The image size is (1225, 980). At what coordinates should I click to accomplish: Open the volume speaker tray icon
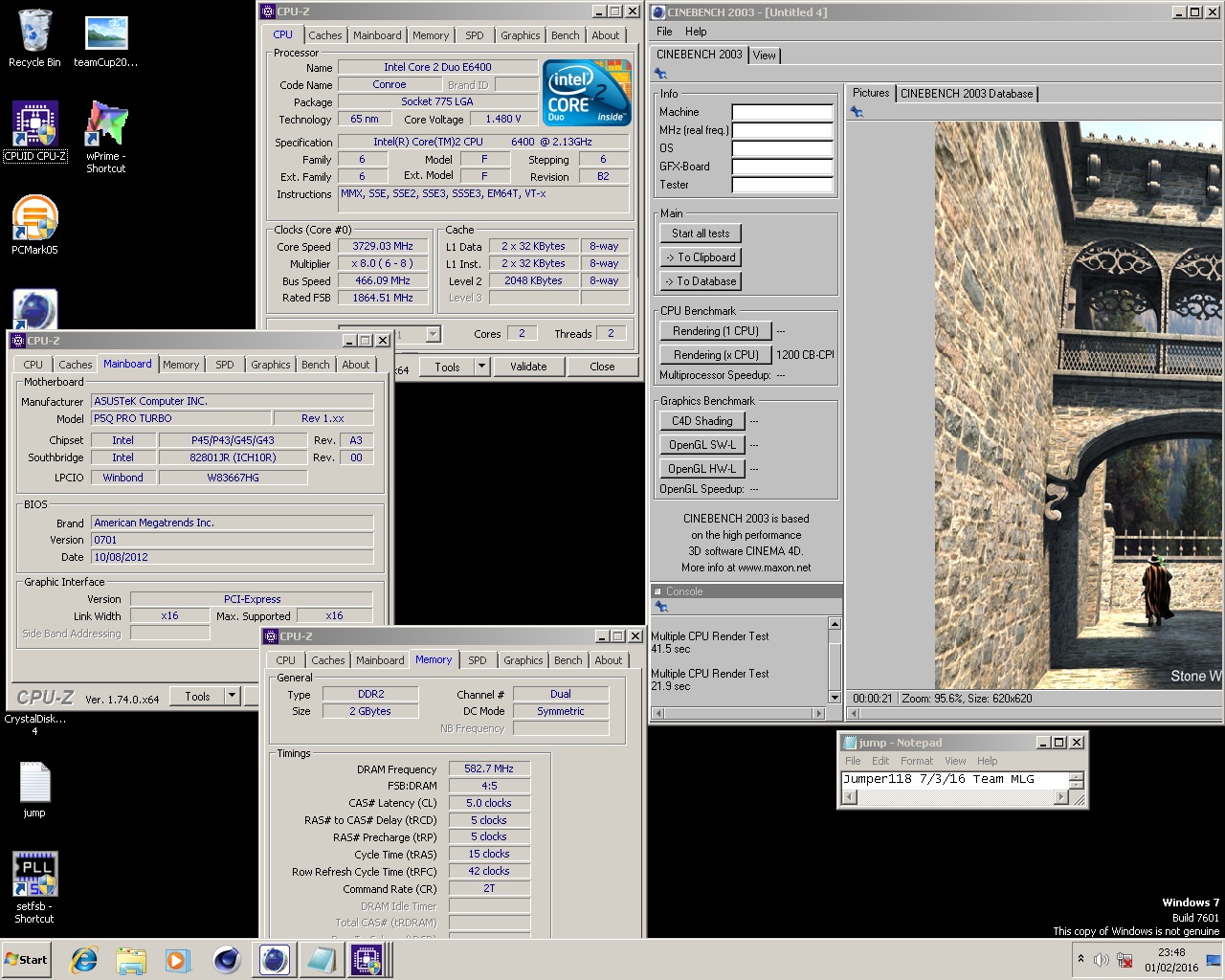tap(1102, 960)
